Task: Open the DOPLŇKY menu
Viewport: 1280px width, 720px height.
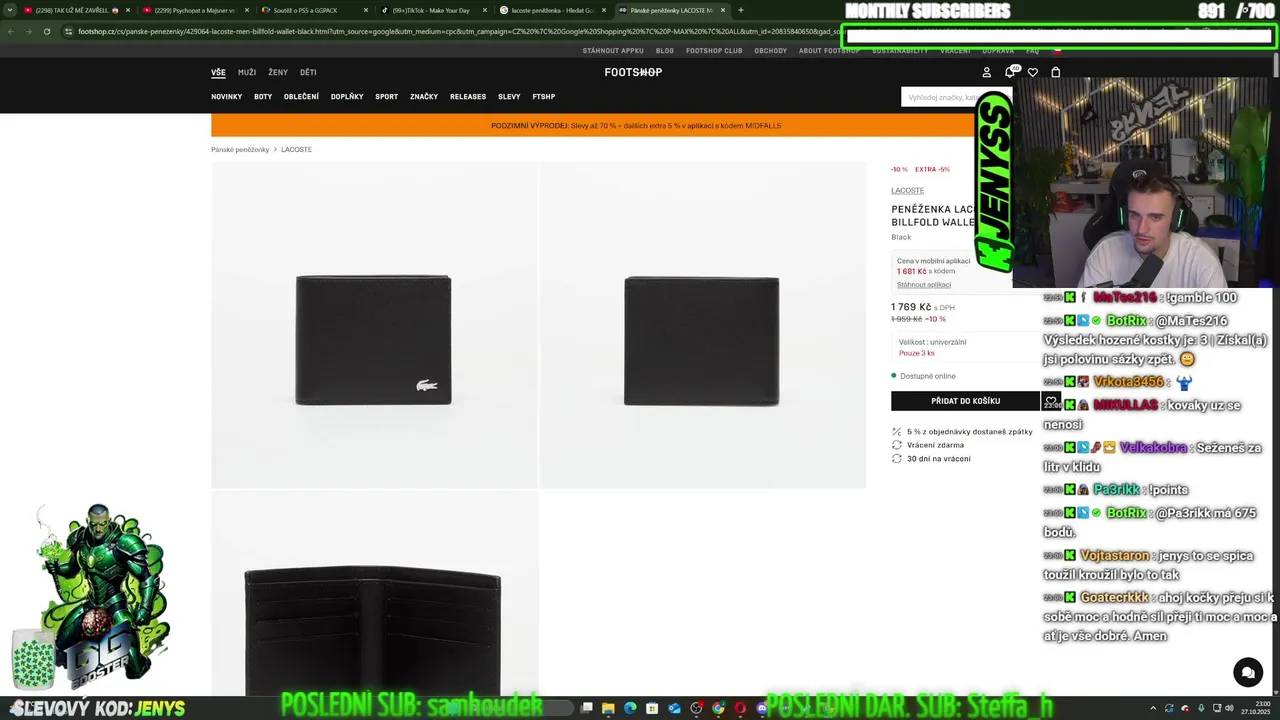Action: coord(347,97)
